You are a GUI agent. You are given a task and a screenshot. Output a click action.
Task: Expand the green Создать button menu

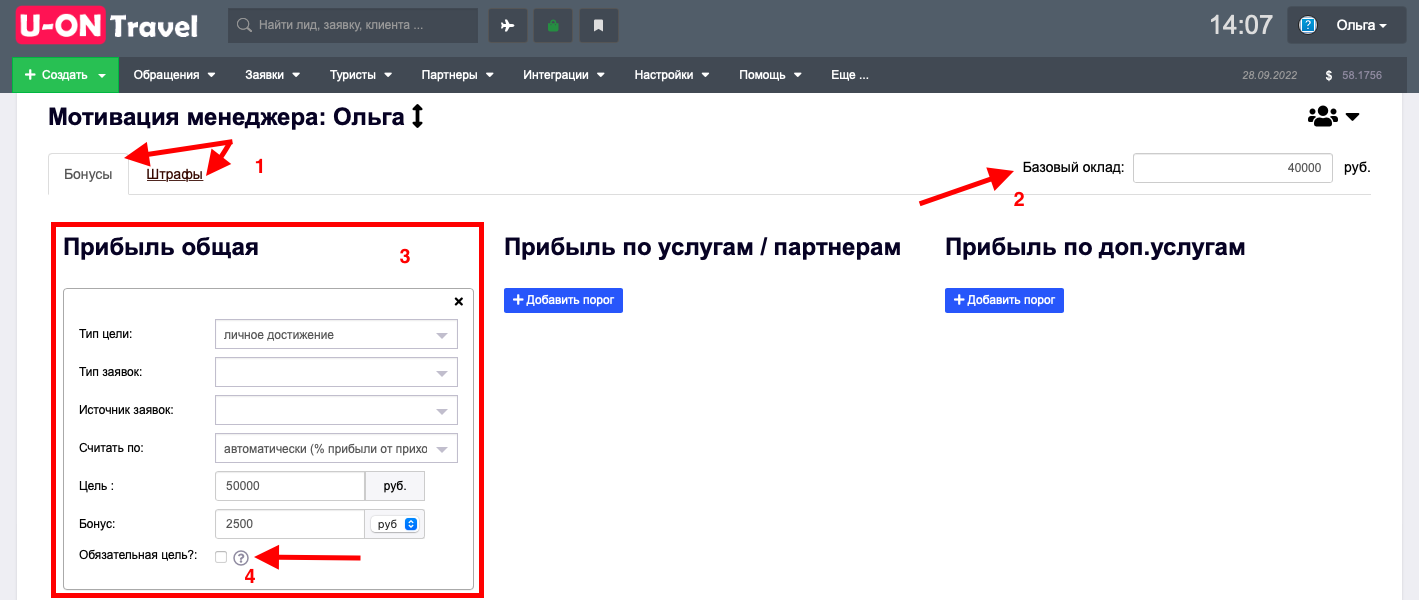(x=65, y=75)
